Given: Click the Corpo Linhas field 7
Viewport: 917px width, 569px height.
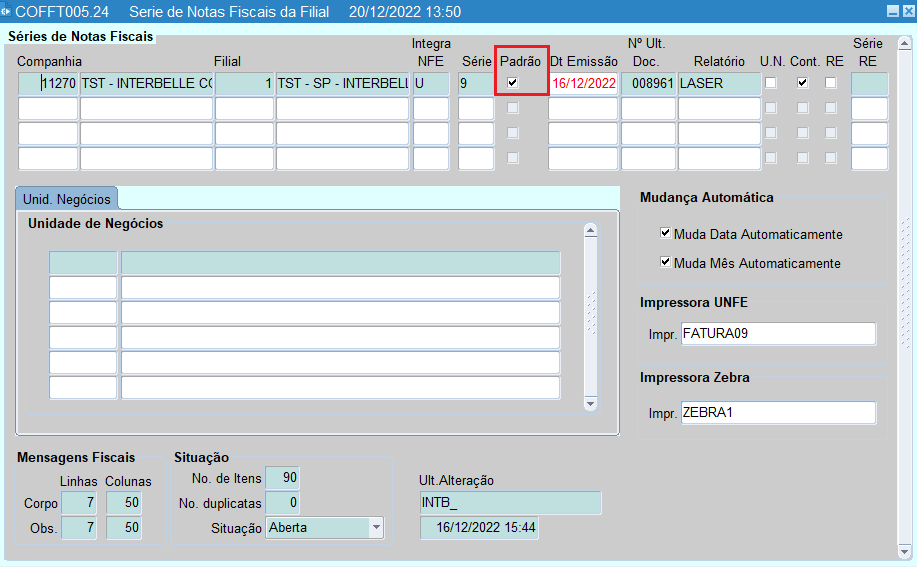Looking at the screenshot, I should point(79,502).
